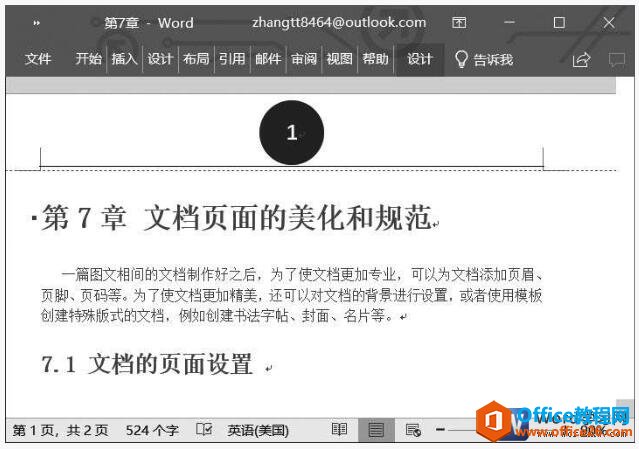Switch to Web Layout view icon
639x449 pixels.
tap(413, 430)
